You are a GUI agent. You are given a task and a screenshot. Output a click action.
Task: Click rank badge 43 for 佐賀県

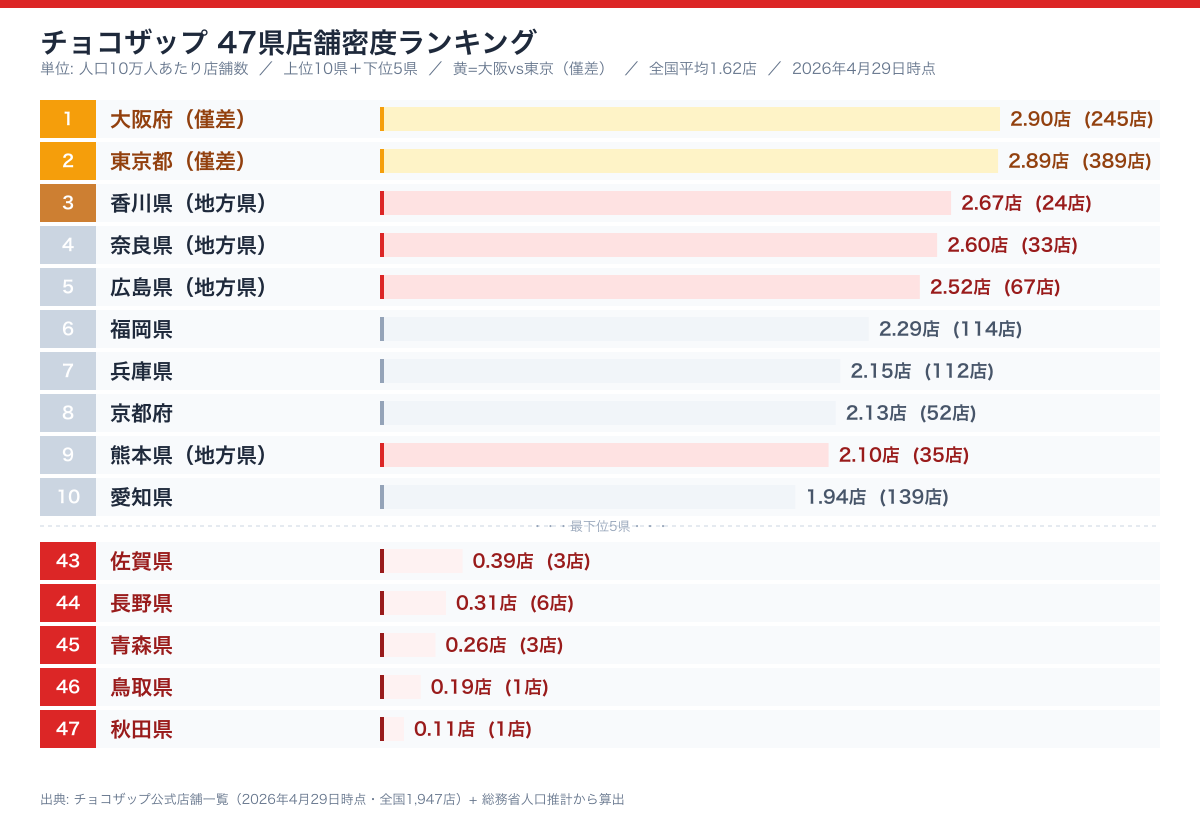[68, 561]
